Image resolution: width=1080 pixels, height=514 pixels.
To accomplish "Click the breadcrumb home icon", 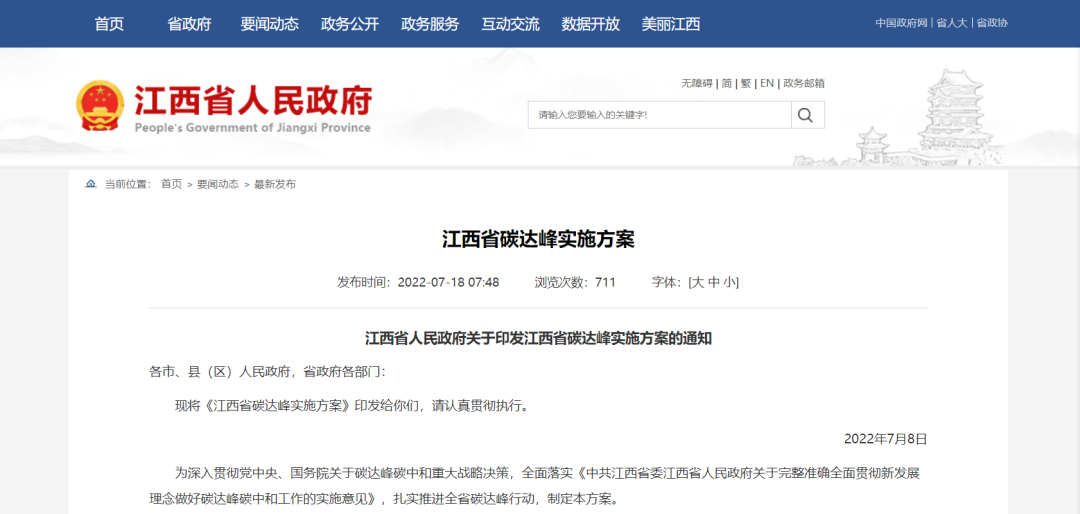I will 90,184.
